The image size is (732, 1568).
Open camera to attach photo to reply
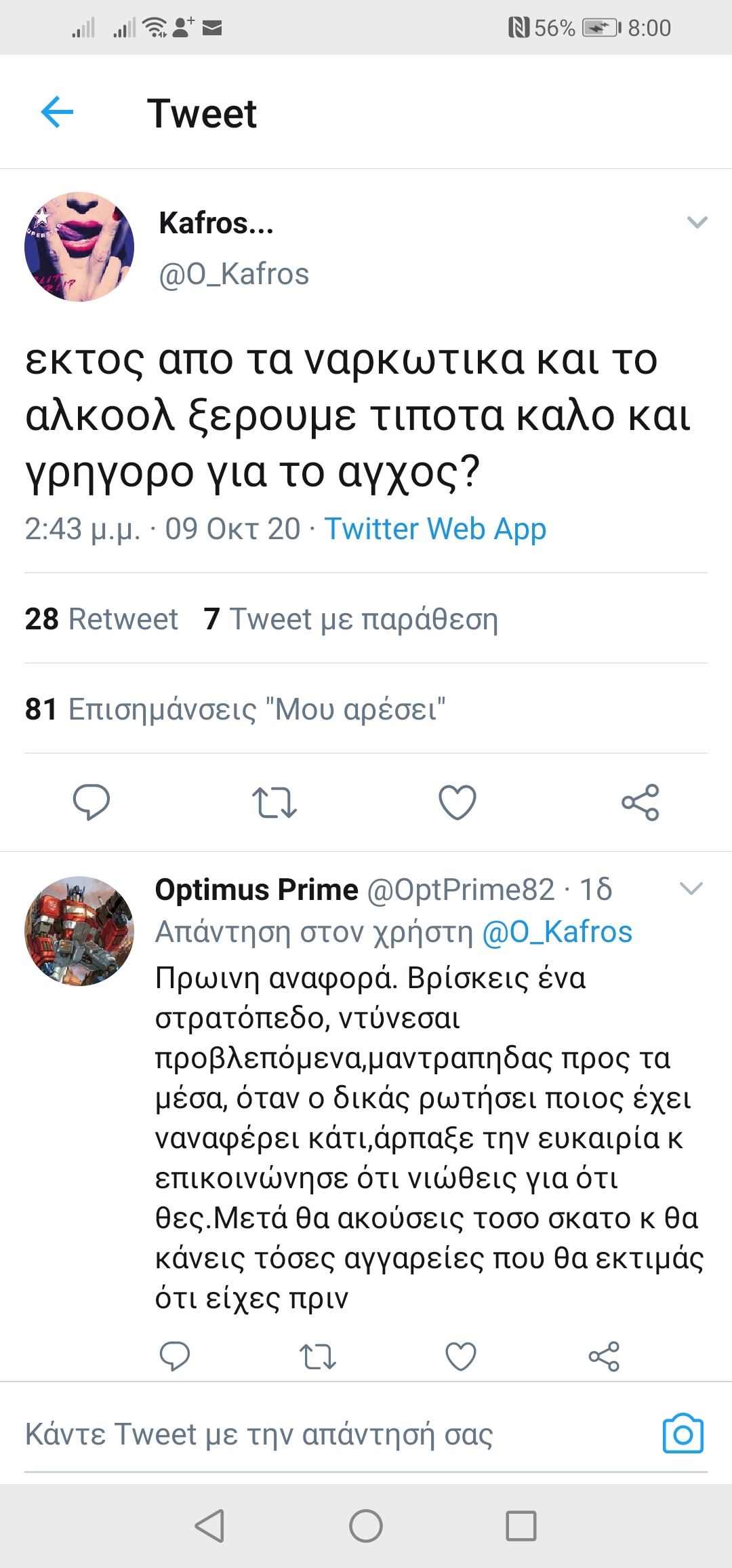coord(683,1434)
